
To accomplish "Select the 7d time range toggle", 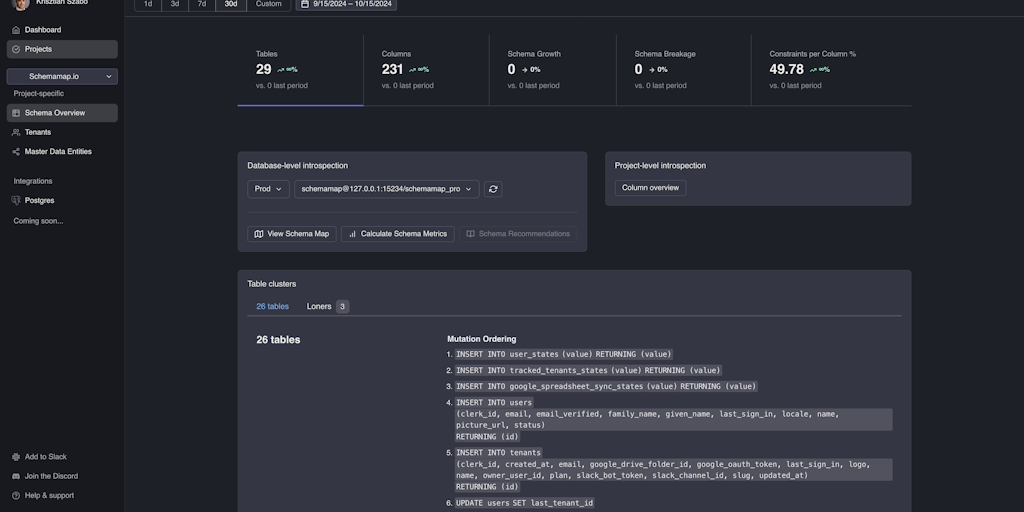I will [x=202, y=4].
